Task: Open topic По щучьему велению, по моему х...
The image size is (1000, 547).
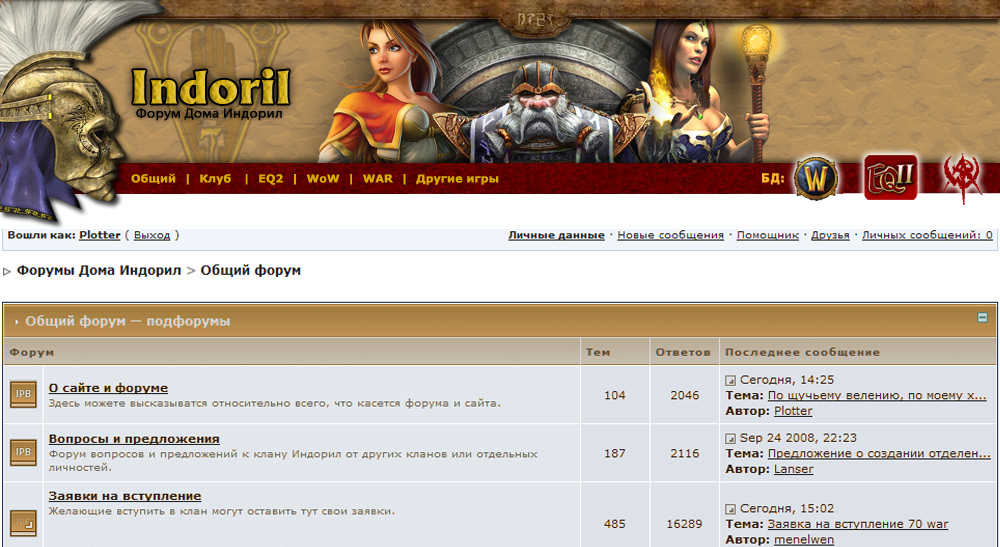Action: pos(877,395)
